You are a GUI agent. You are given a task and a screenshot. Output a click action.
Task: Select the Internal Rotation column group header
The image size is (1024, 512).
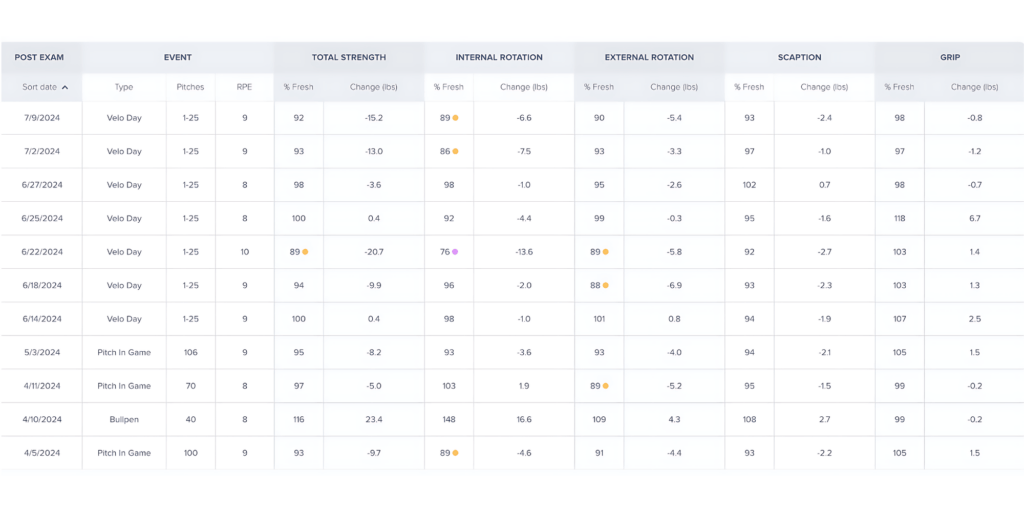499,57
